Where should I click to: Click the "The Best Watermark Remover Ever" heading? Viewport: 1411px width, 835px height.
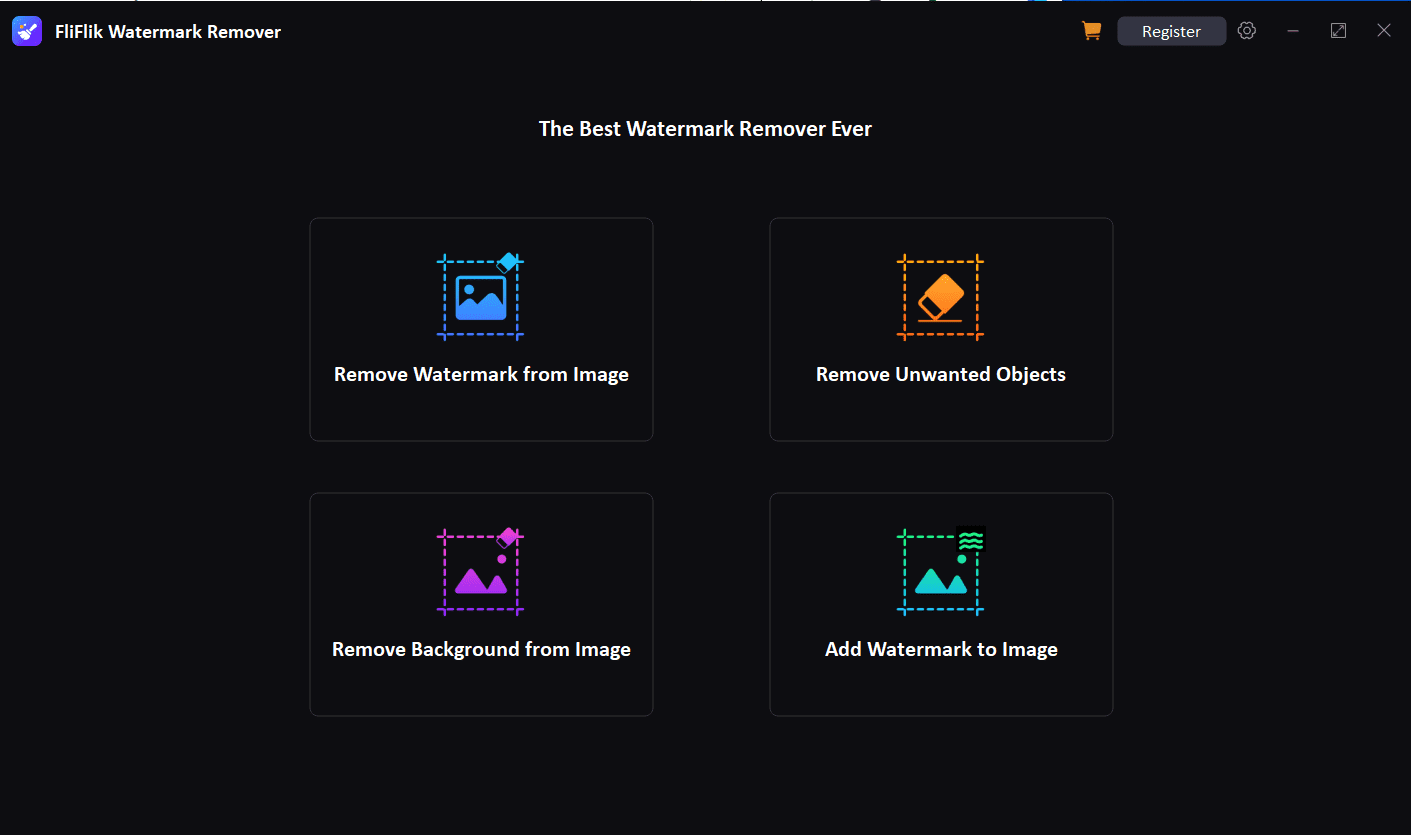coord(705,129)
